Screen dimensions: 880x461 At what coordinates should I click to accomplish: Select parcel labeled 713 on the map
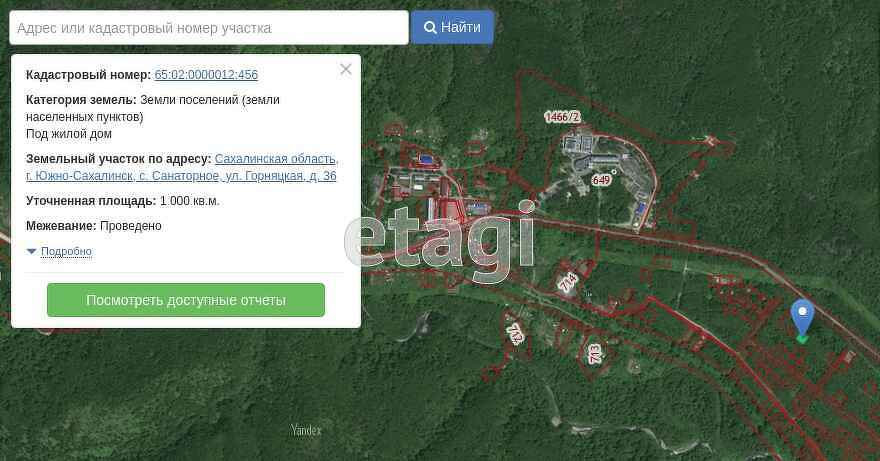[595, 353]
